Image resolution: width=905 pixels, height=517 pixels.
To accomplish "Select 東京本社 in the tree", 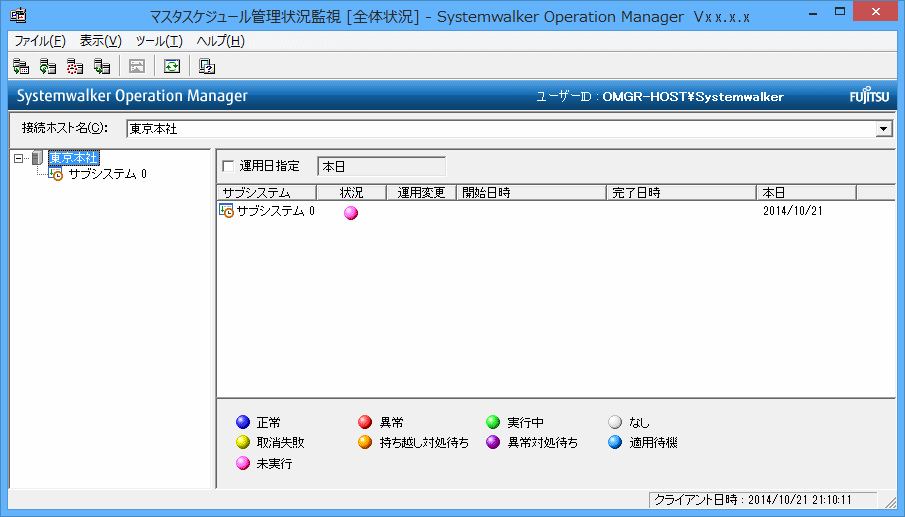I will click(73, 158).
